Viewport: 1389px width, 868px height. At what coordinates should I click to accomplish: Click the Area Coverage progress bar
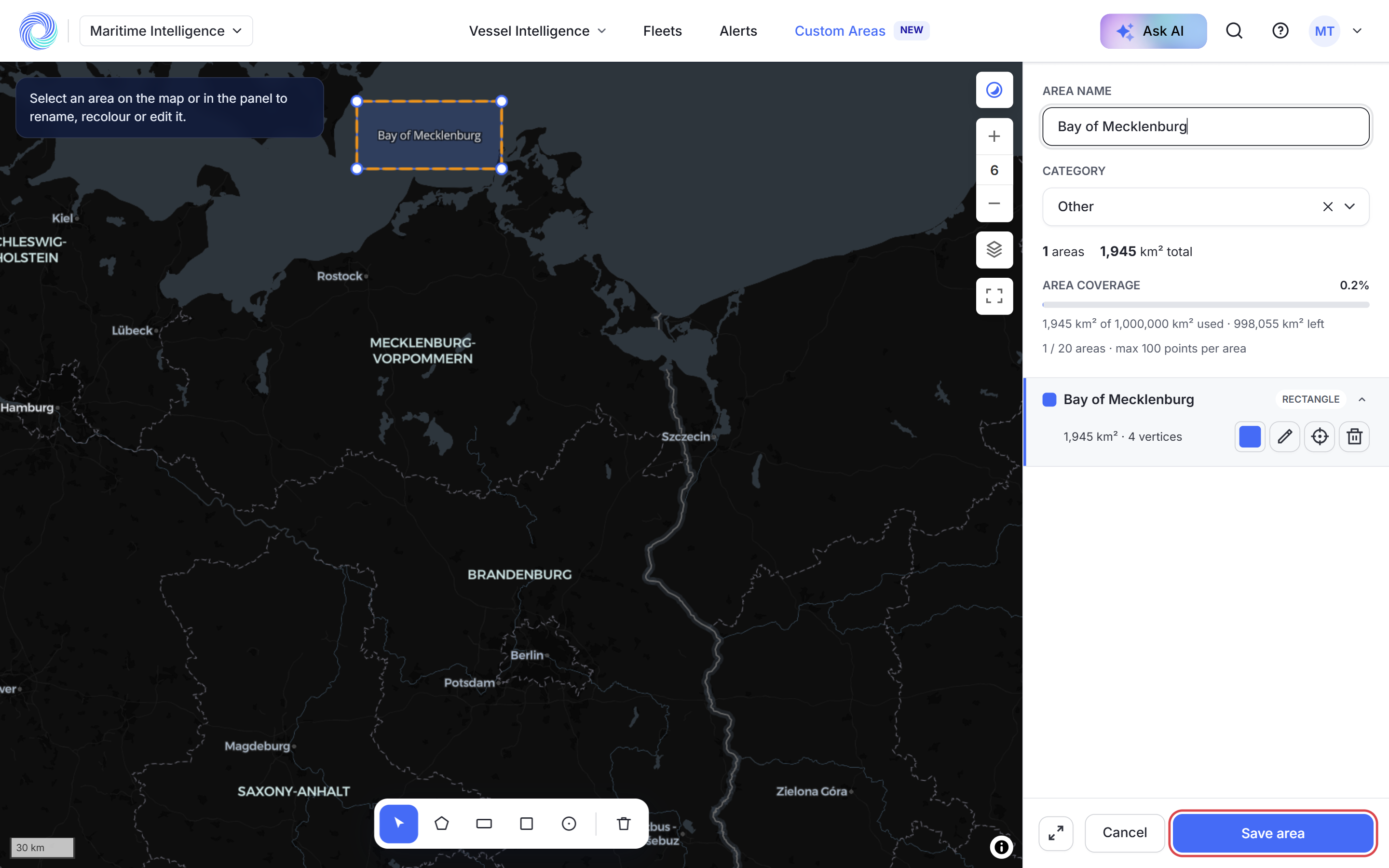coord(1205,305)
